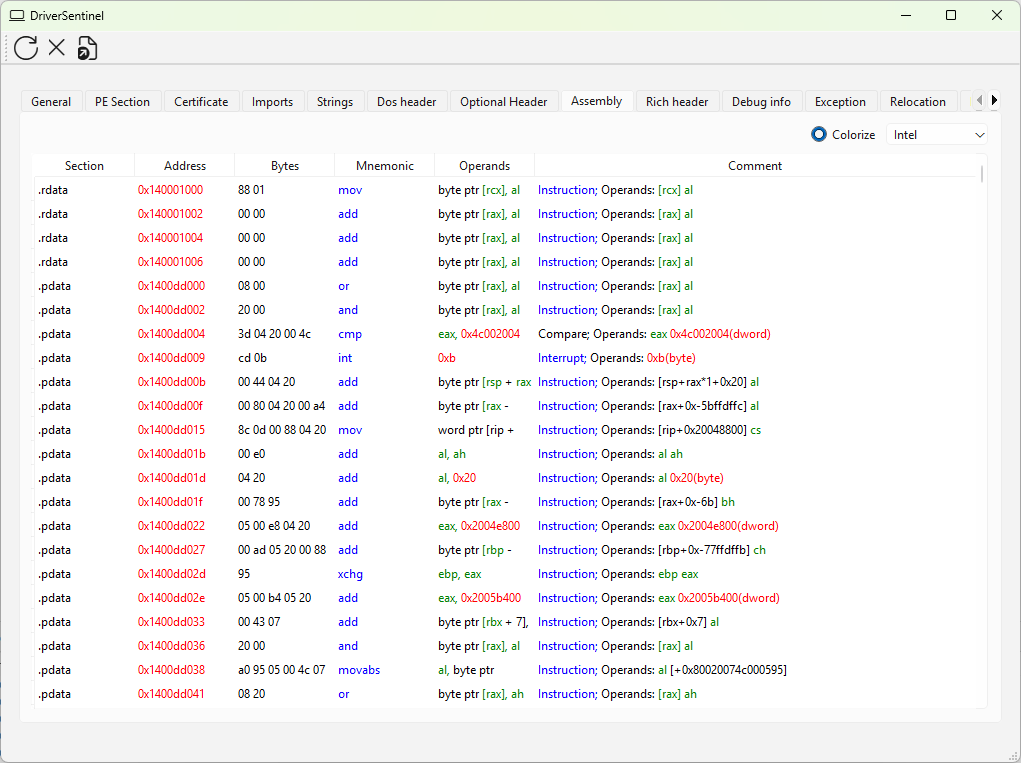Open the Intel syntax dropdown
Screen dimensions: 1021x763
coord(936,135)
